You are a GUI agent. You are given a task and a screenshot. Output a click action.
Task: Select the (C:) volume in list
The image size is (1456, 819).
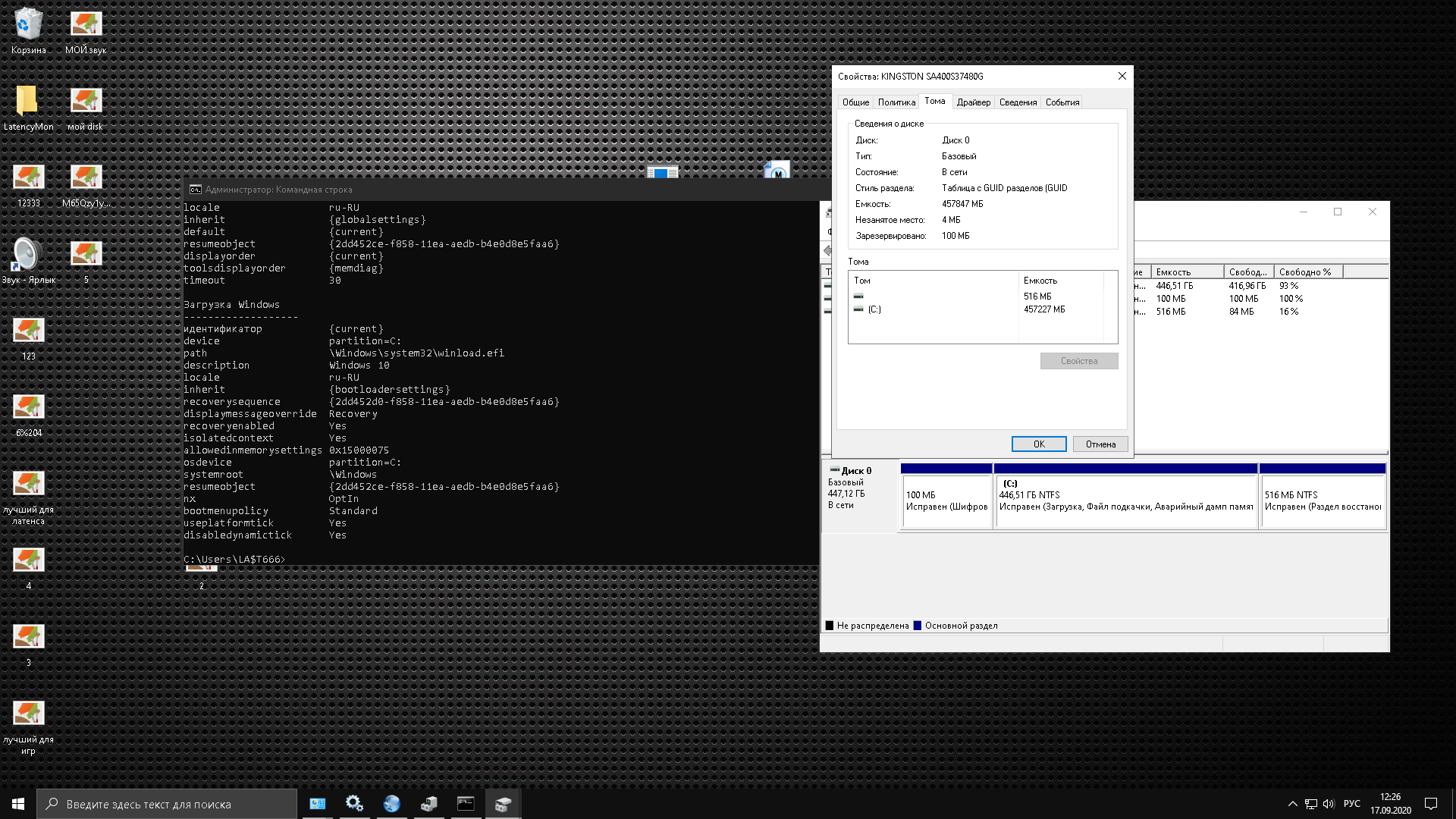[874, 309]
